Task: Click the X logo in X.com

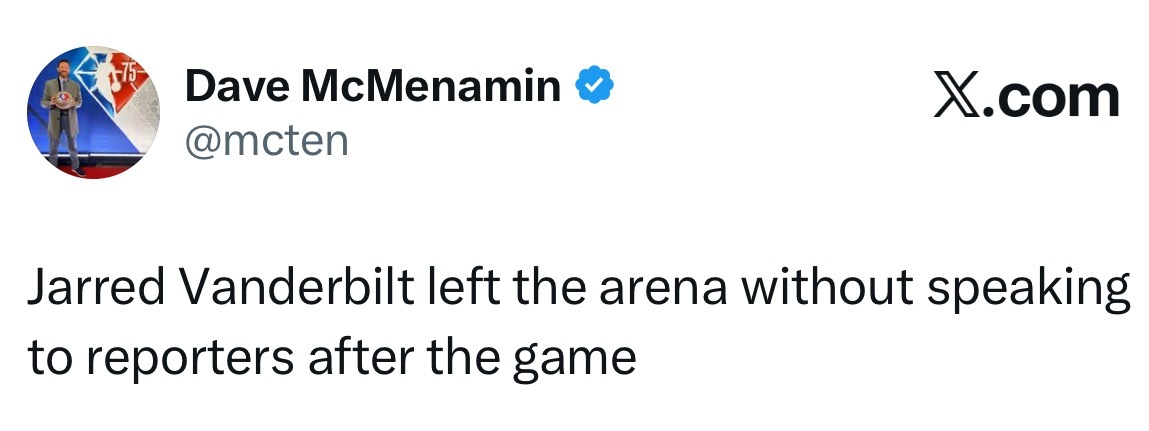Action: click(957, 97)
